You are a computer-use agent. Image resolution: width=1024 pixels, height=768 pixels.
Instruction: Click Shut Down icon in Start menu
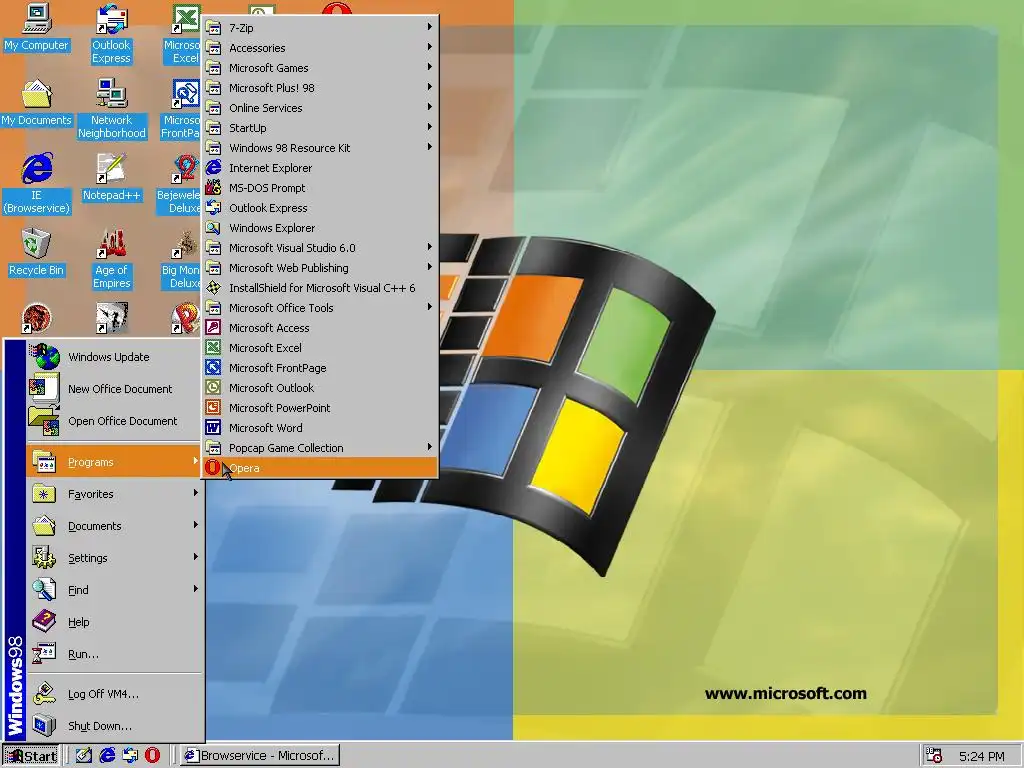(44, 726)
